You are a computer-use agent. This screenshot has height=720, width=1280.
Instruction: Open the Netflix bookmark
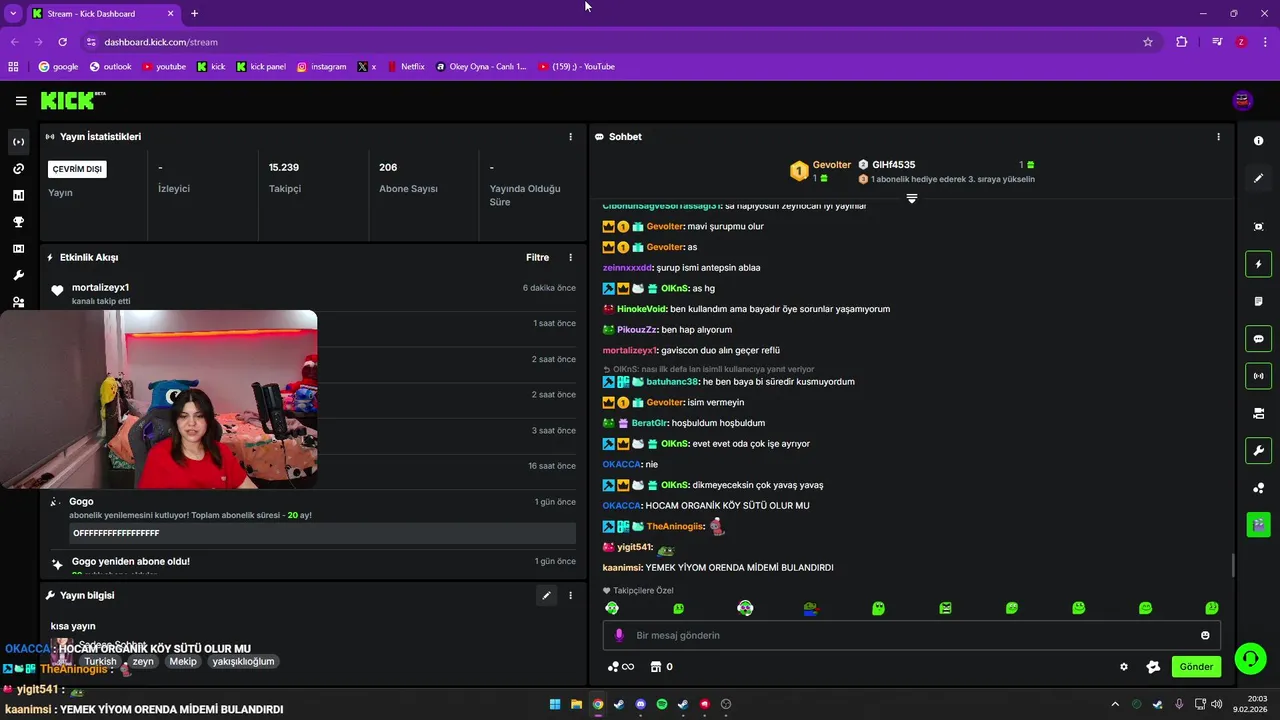(405, 67)
